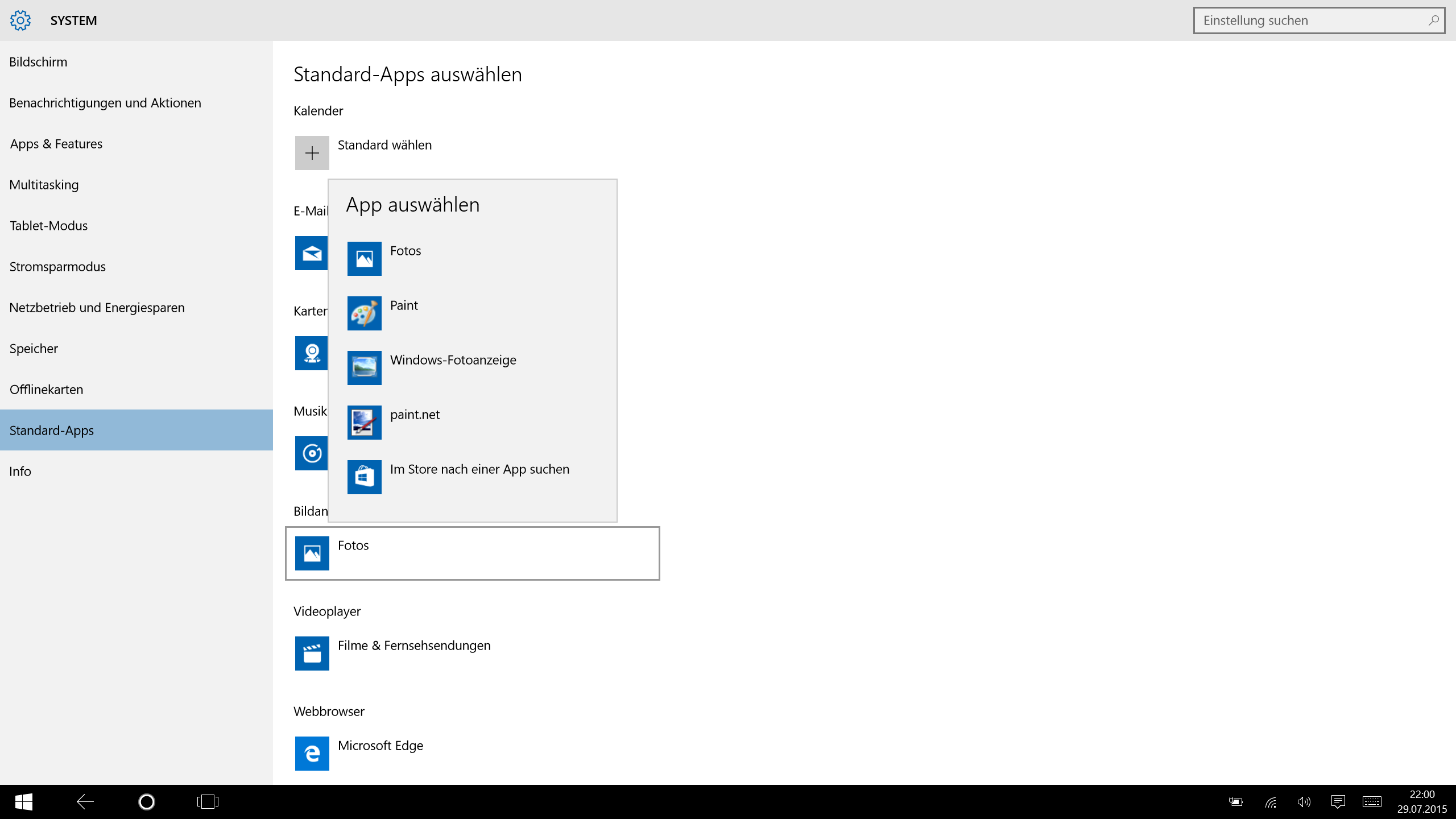Select the paint.net icon
The height and width of the screenshot is (819, 1456).
pyautogui.click(x=365, y=423)
